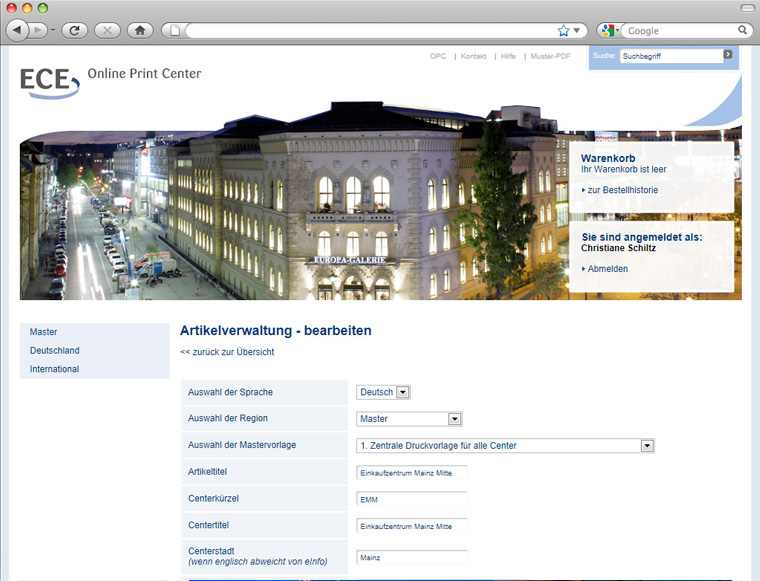The image size is (760, 581).
Task: Submit site search with arrow icon
Action: tap(728, 55)
